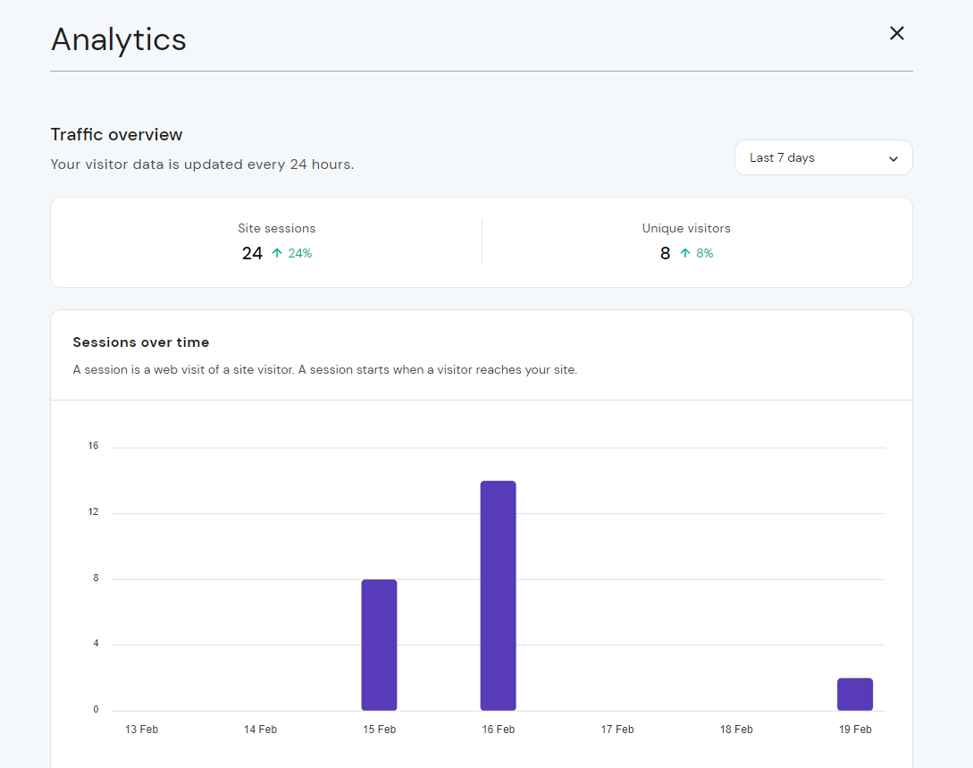
Task: Click the Sessions over time heading
Action: [x=141, y=342]
